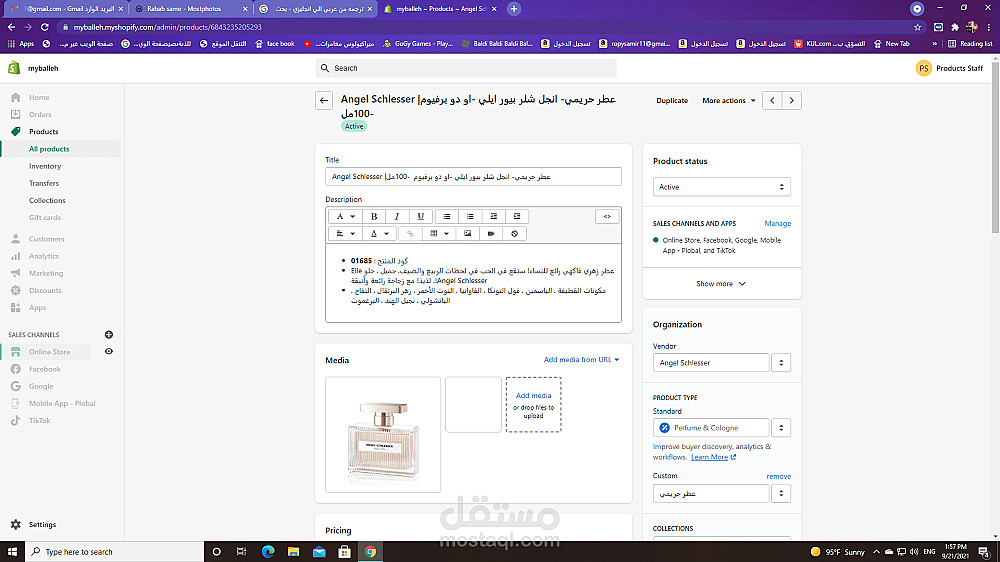Screen dimensions: 1000x562
Task: Open Analytics in the sidebar
Action: [x=43, y=256]
